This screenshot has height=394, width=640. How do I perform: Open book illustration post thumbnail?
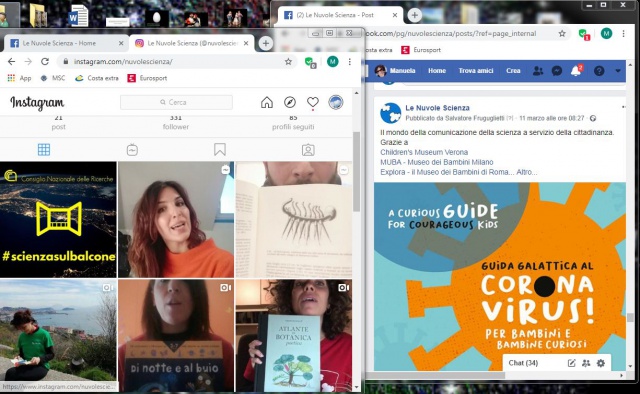click(293, 220)
